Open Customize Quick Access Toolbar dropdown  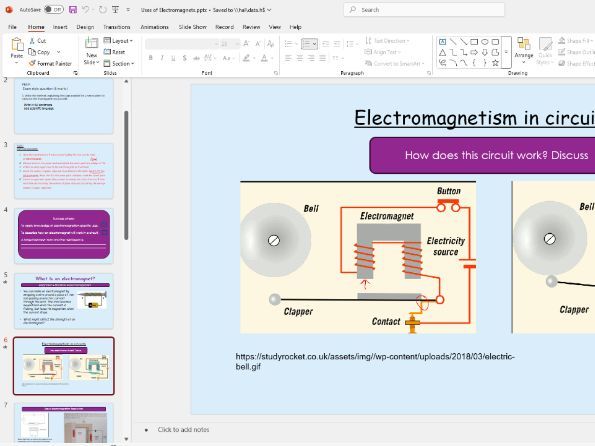pos(128,9)
